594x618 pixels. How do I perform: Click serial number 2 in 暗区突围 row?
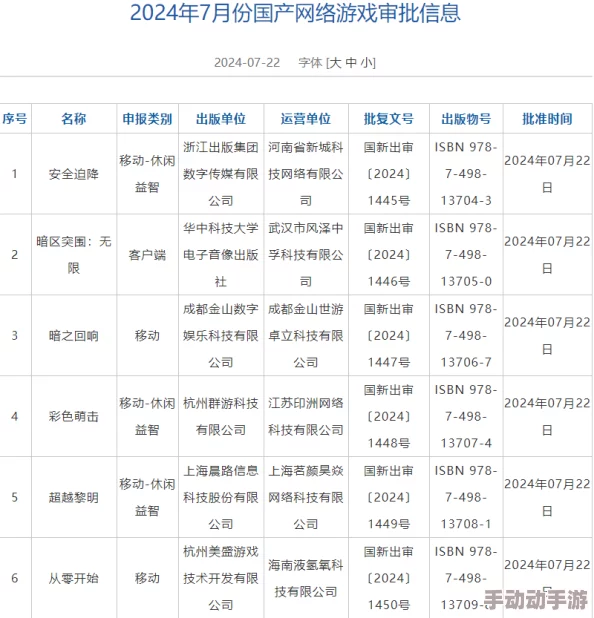click(15, 255)
